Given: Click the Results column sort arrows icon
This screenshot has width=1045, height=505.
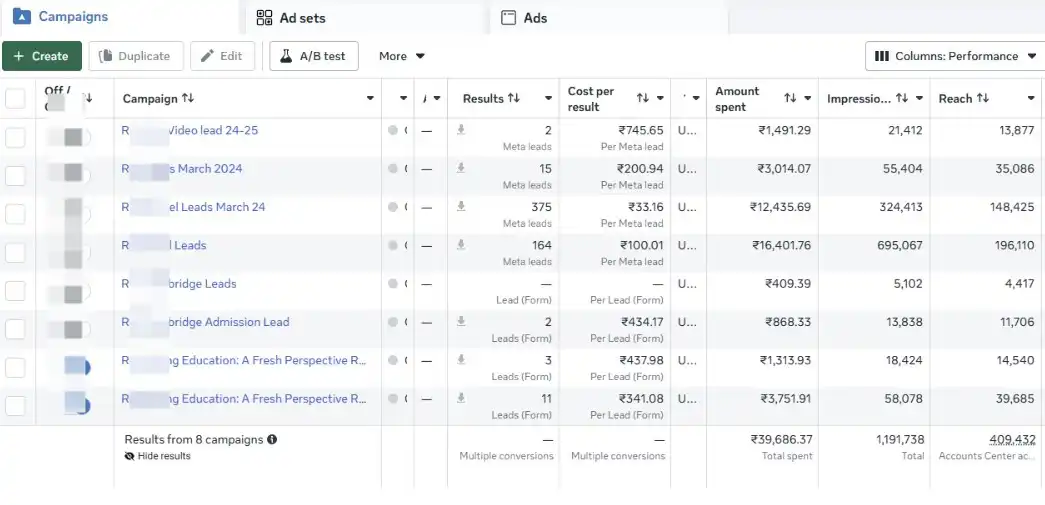Looking at the screenshot, I should click(514, 98).
